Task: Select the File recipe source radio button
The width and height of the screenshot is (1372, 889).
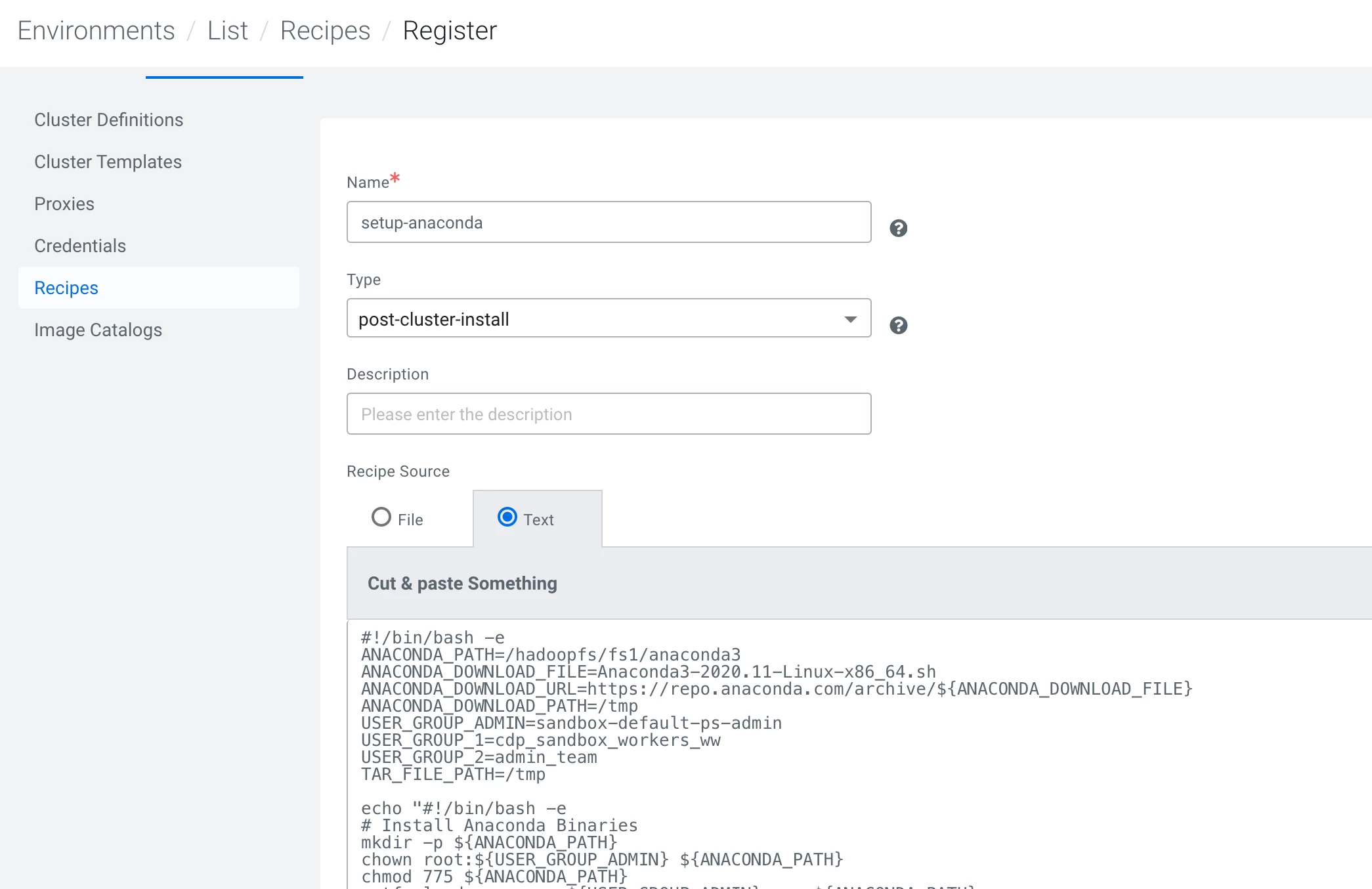Action: pos(381,517)
